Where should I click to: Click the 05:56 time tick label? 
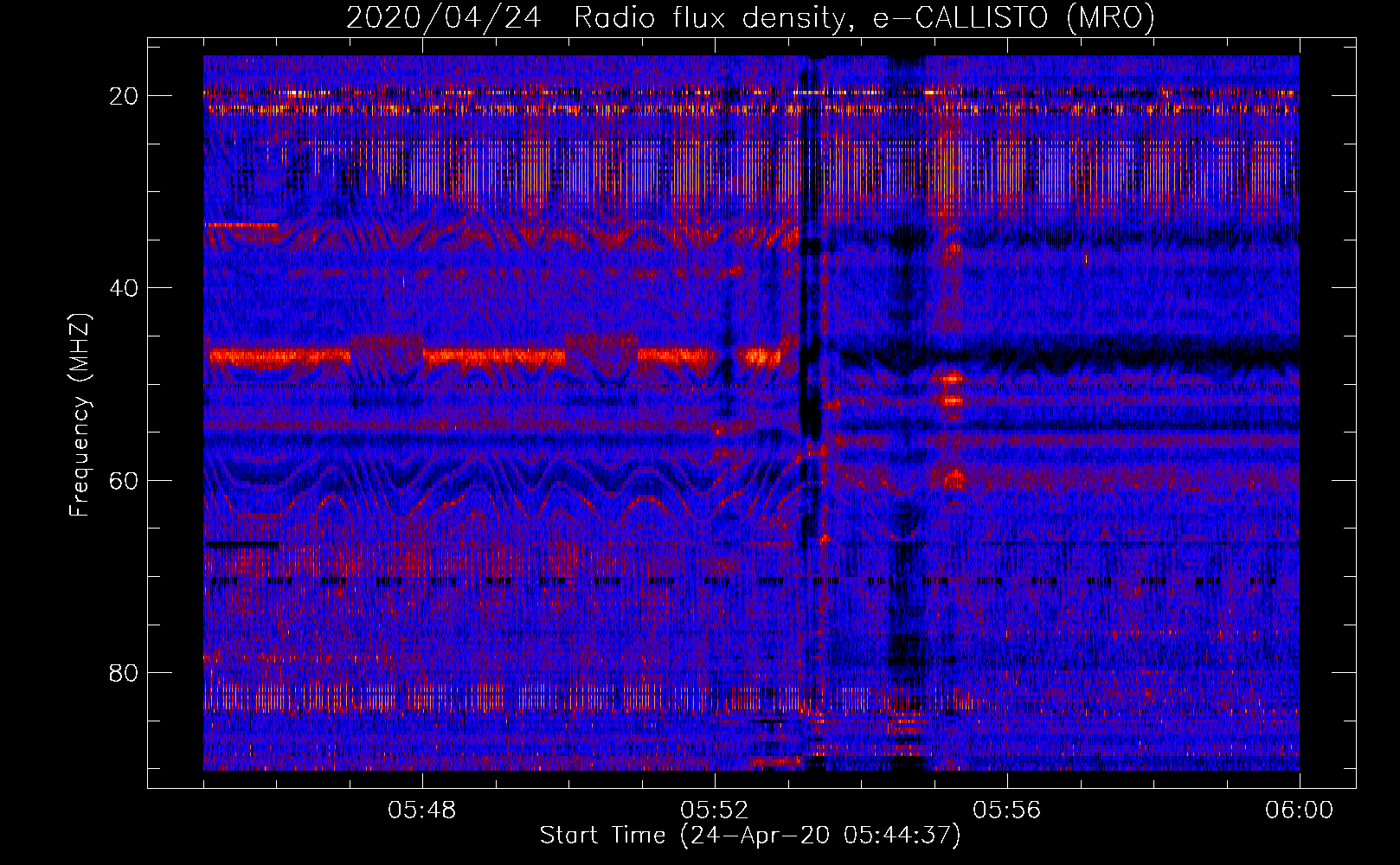click(x=1007, y=811)
